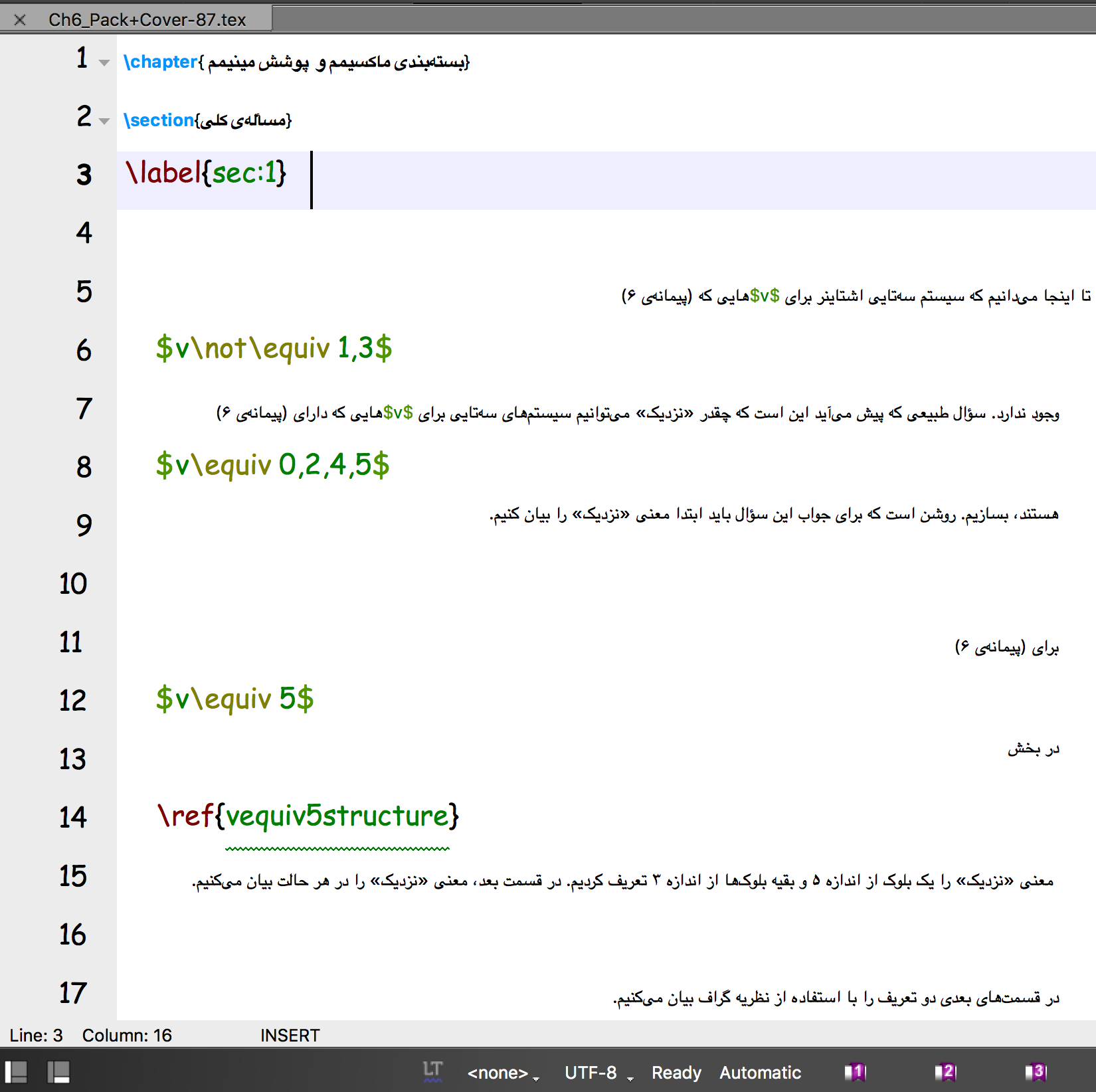1096x1092 pixels.
Task: Click line number 17 in gutter
Action: click(73, 993)
